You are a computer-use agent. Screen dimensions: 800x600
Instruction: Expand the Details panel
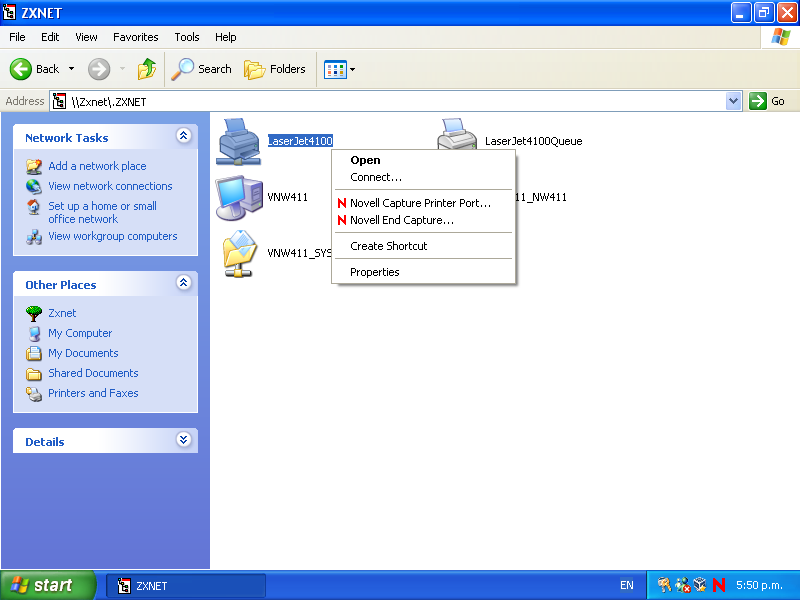point(184,440)
